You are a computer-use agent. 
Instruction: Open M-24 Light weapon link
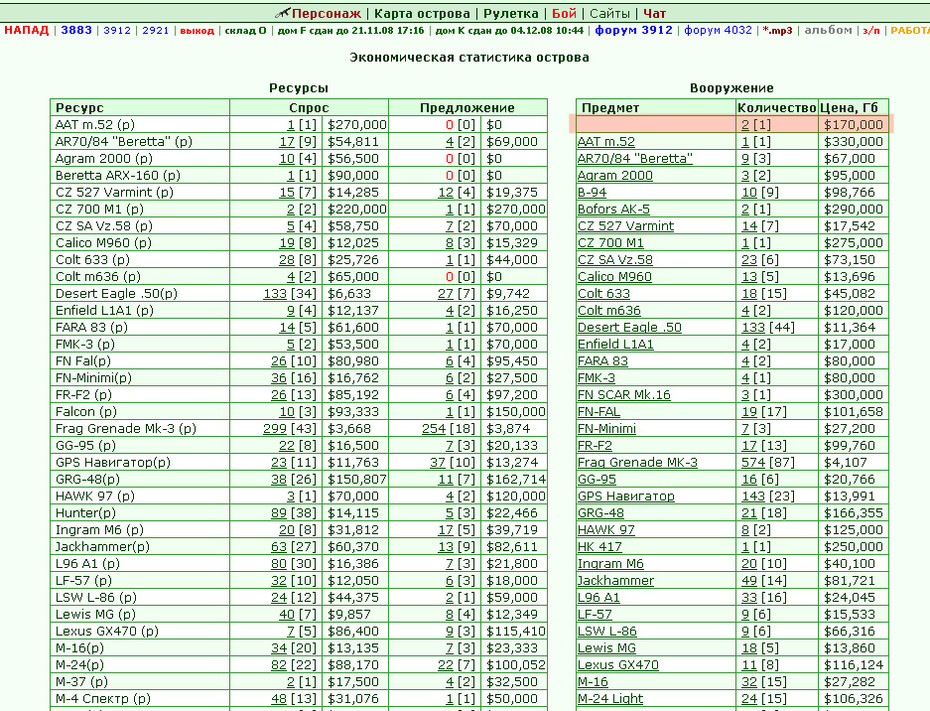point(610,699)
